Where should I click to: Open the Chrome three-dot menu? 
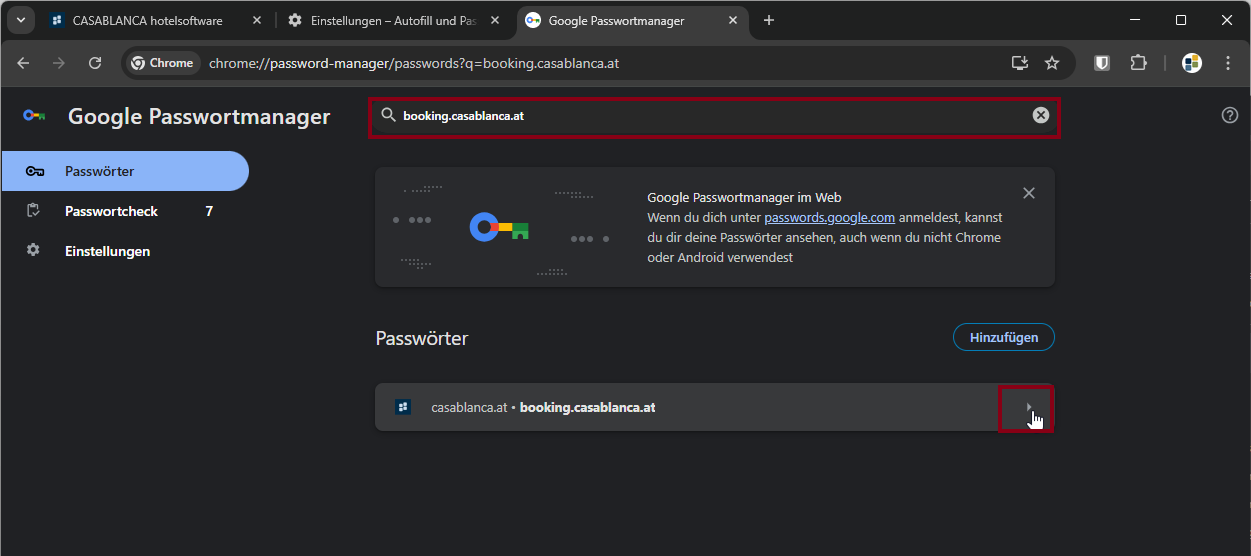1228,63
